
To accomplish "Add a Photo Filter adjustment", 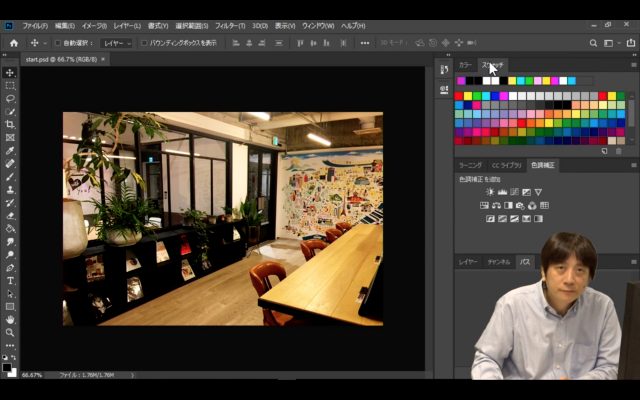I will click(520, 205).
